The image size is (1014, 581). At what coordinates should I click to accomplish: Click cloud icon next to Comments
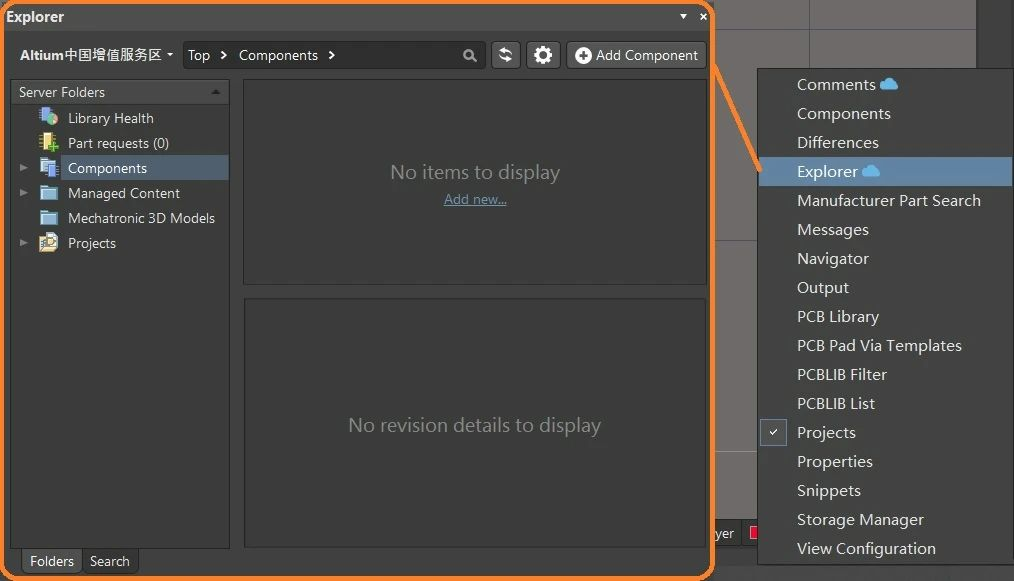pos(889,84)
